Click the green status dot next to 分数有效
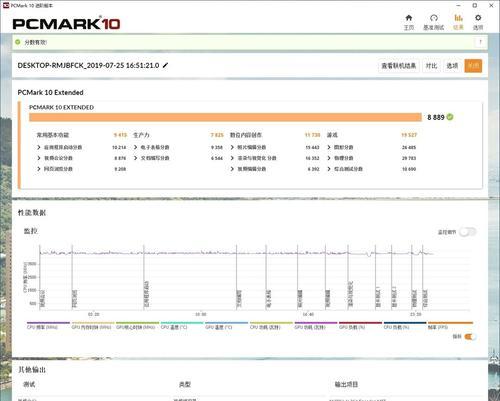500x401 pixels. 18,42
